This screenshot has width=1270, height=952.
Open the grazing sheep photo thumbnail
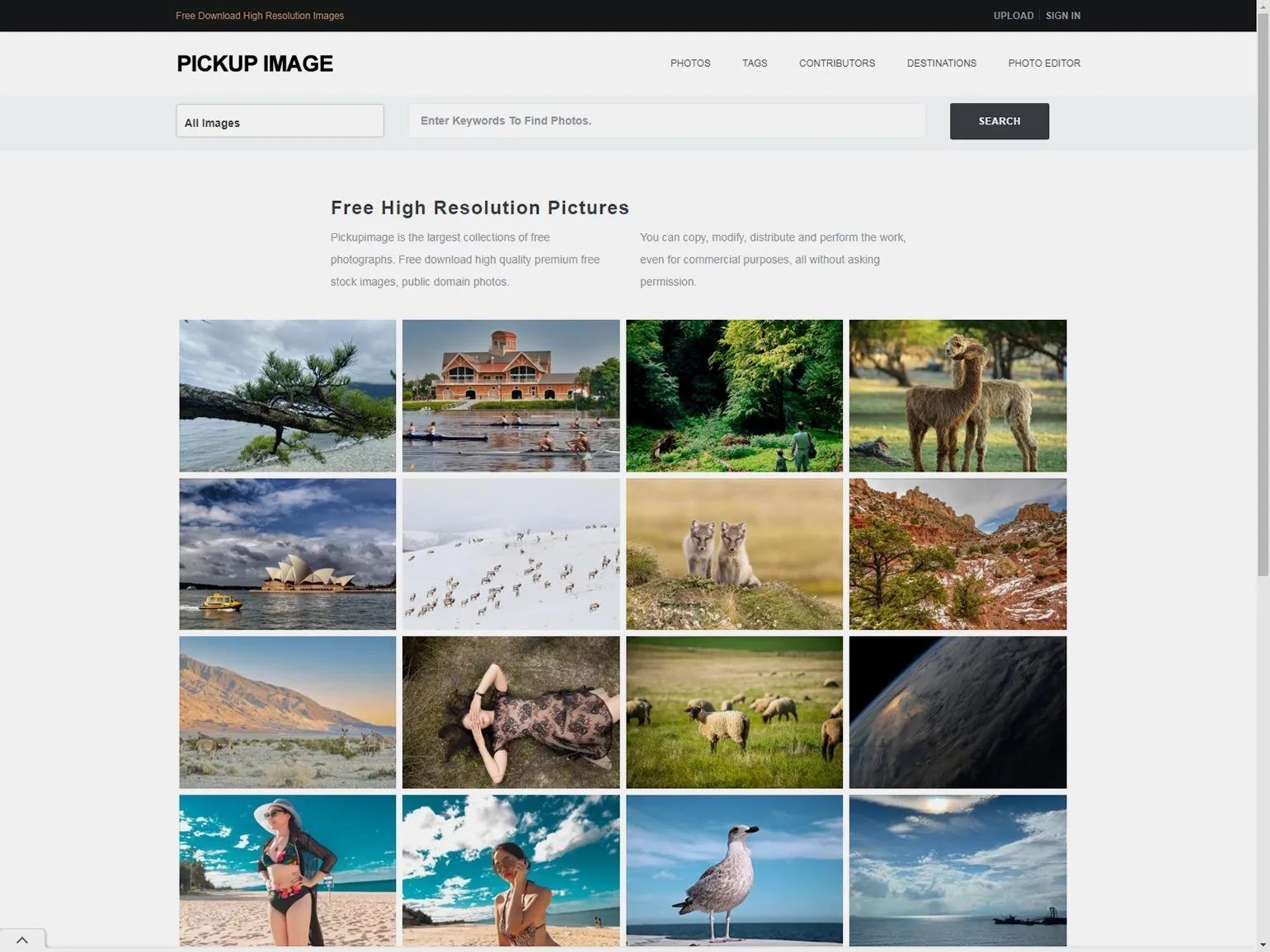[x=734, y=712]
